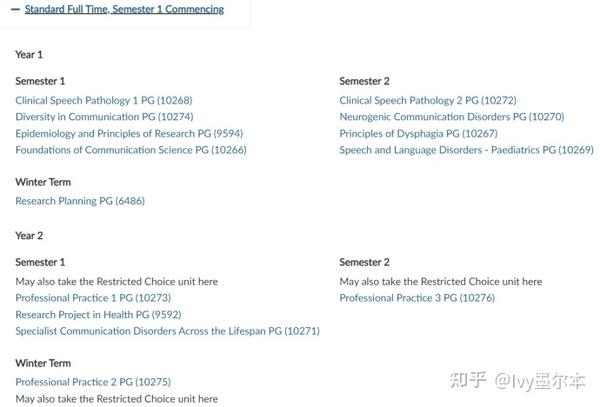Image resolution: width=600 pixels, height=407 pixels.
Task: Open Clinical Speech Pathology 1 PG (10268)
Action: tap(104, 100)
